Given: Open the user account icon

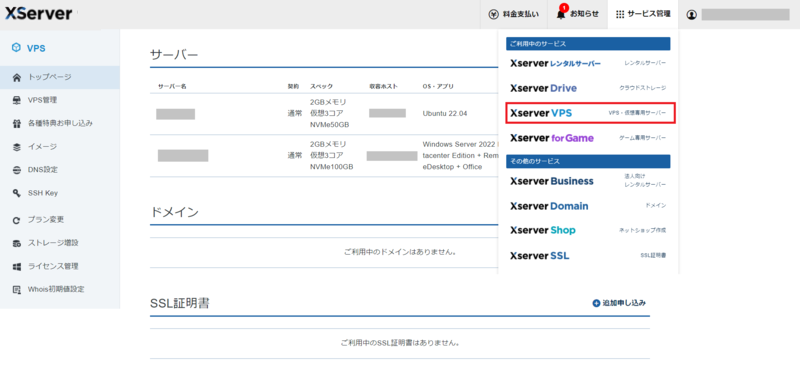Looking at the screenshot, I should (691, 14).
